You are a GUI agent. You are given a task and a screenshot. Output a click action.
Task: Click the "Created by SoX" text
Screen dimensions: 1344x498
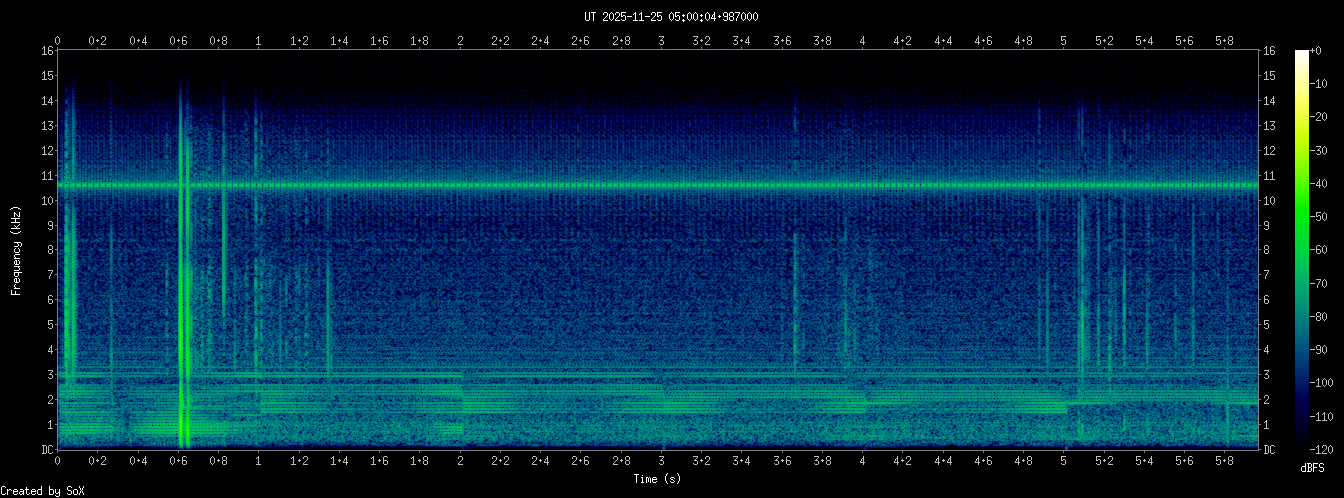tap(43, 490)
